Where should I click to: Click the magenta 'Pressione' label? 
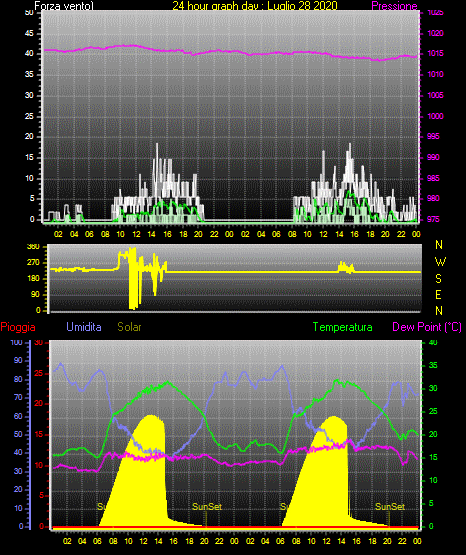pyautogui.click(x=395, y=6)
